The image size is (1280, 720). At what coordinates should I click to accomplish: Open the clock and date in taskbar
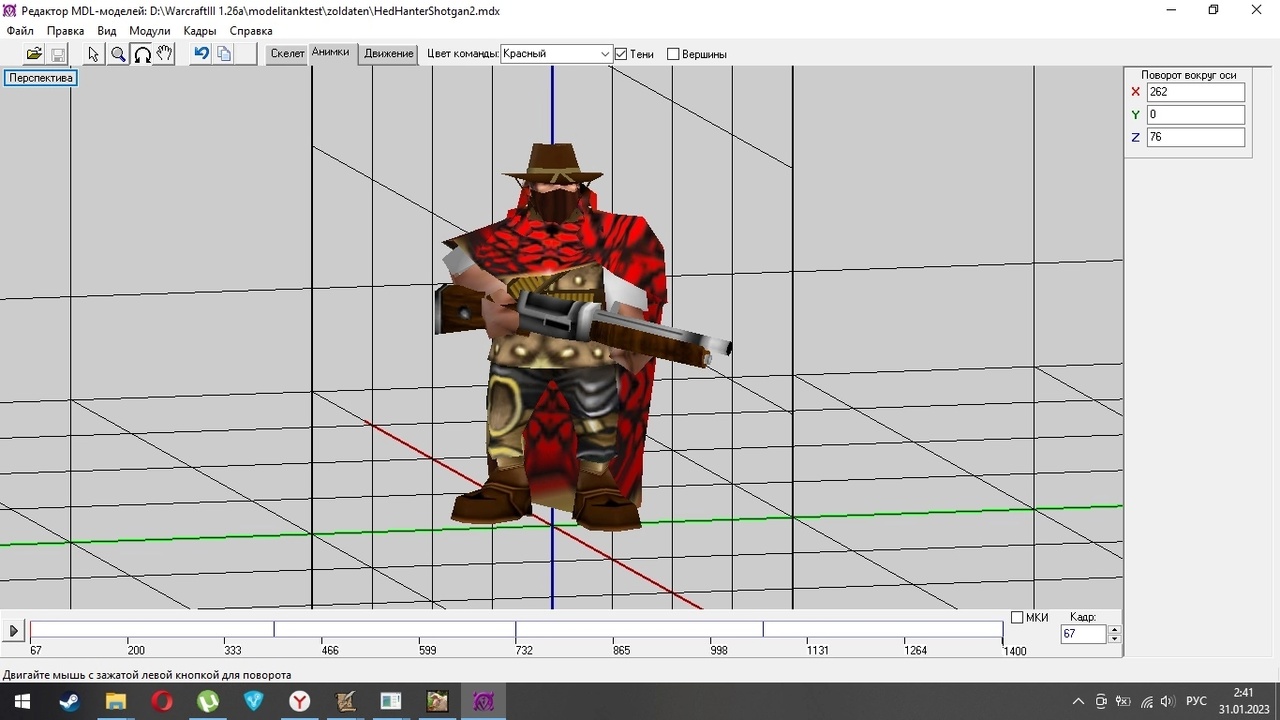pyautogui.click(x=1243, y=701)
